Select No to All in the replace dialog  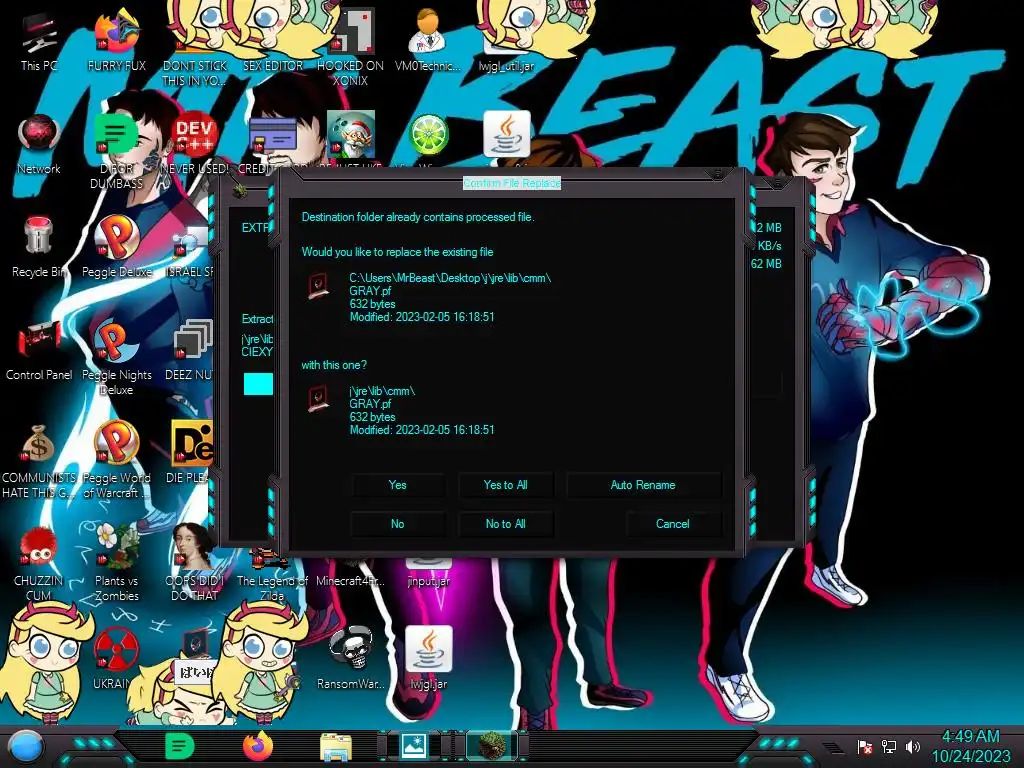click(x=505, y=524)
